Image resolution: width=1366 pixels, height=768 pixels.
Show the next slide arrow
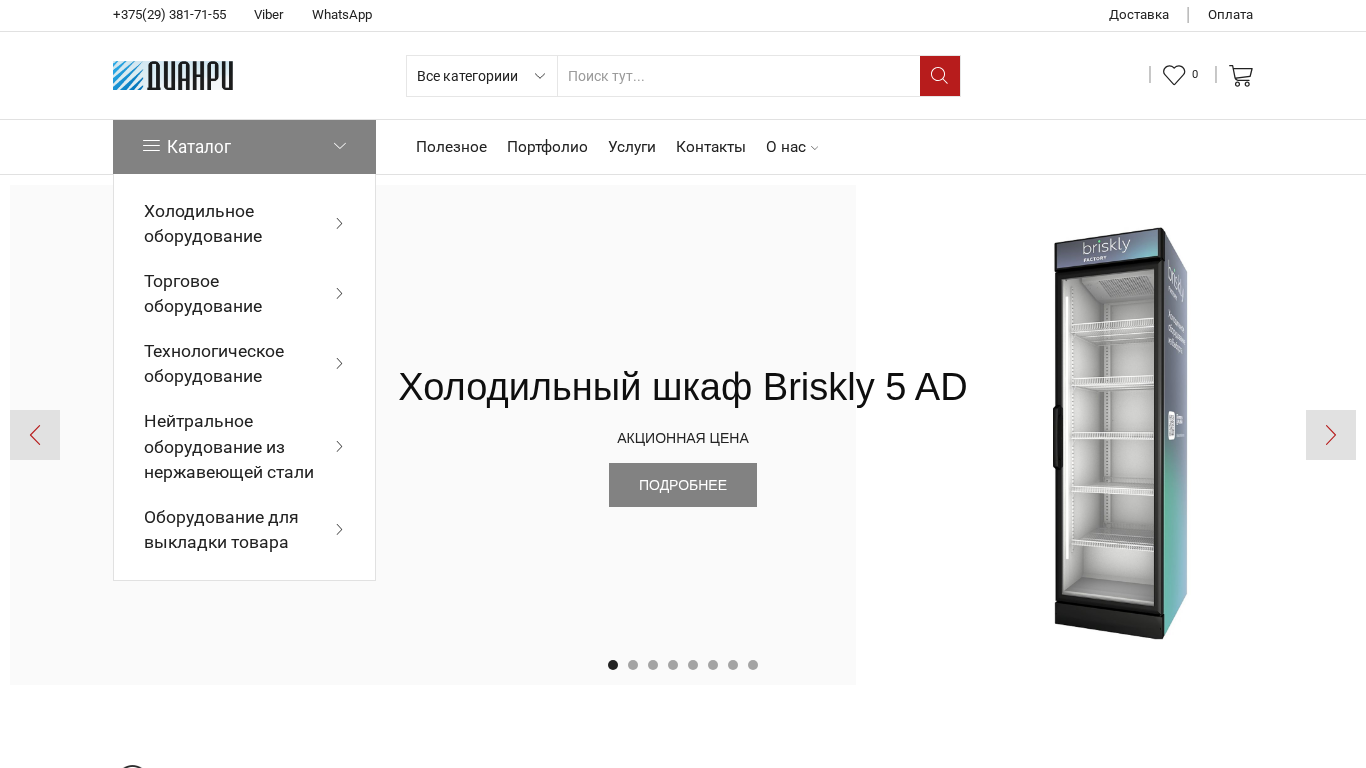coord(1331,435)
